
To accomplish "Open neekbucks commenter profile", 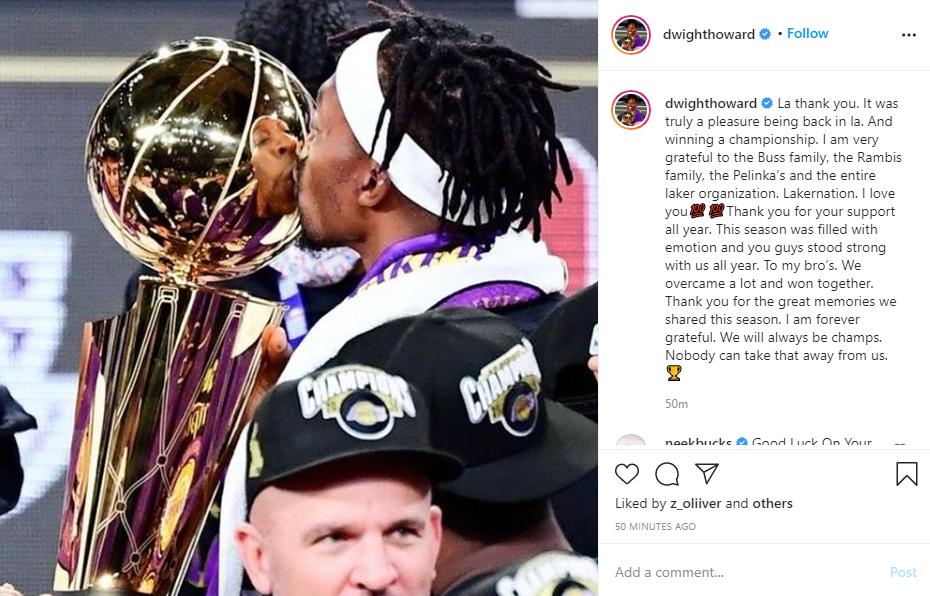I will (x=698, y=442).
